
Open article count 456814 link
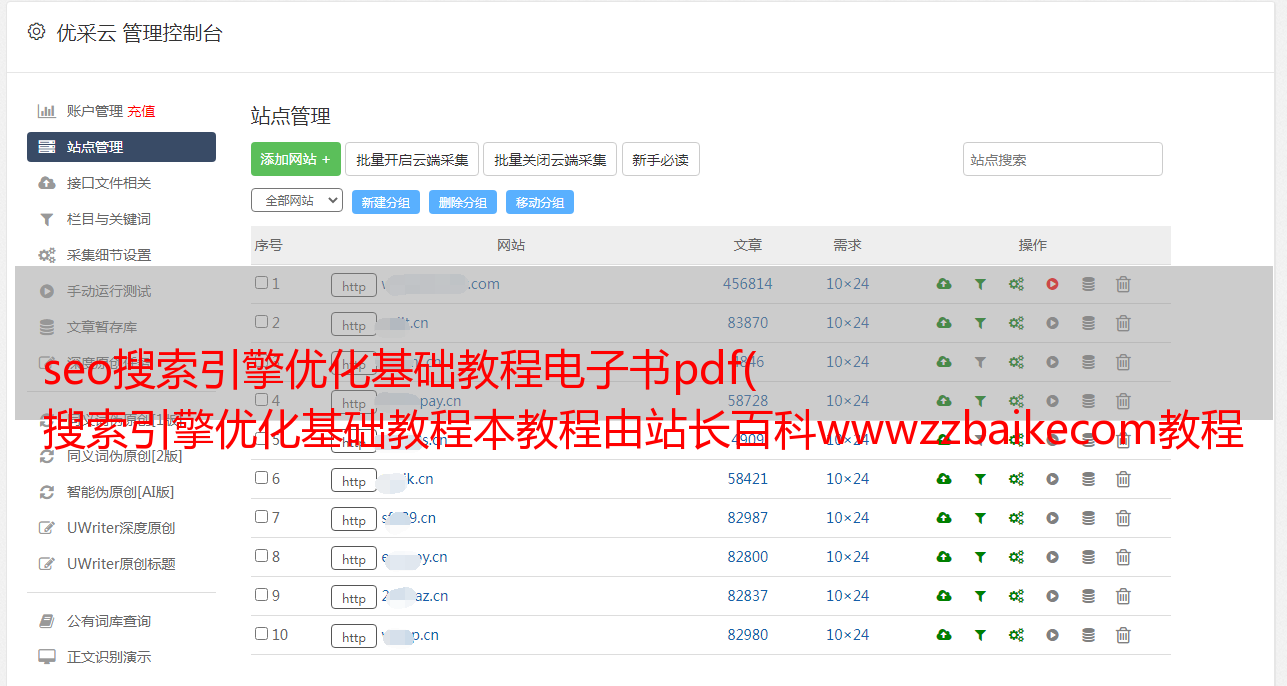(x=748, y=284)
